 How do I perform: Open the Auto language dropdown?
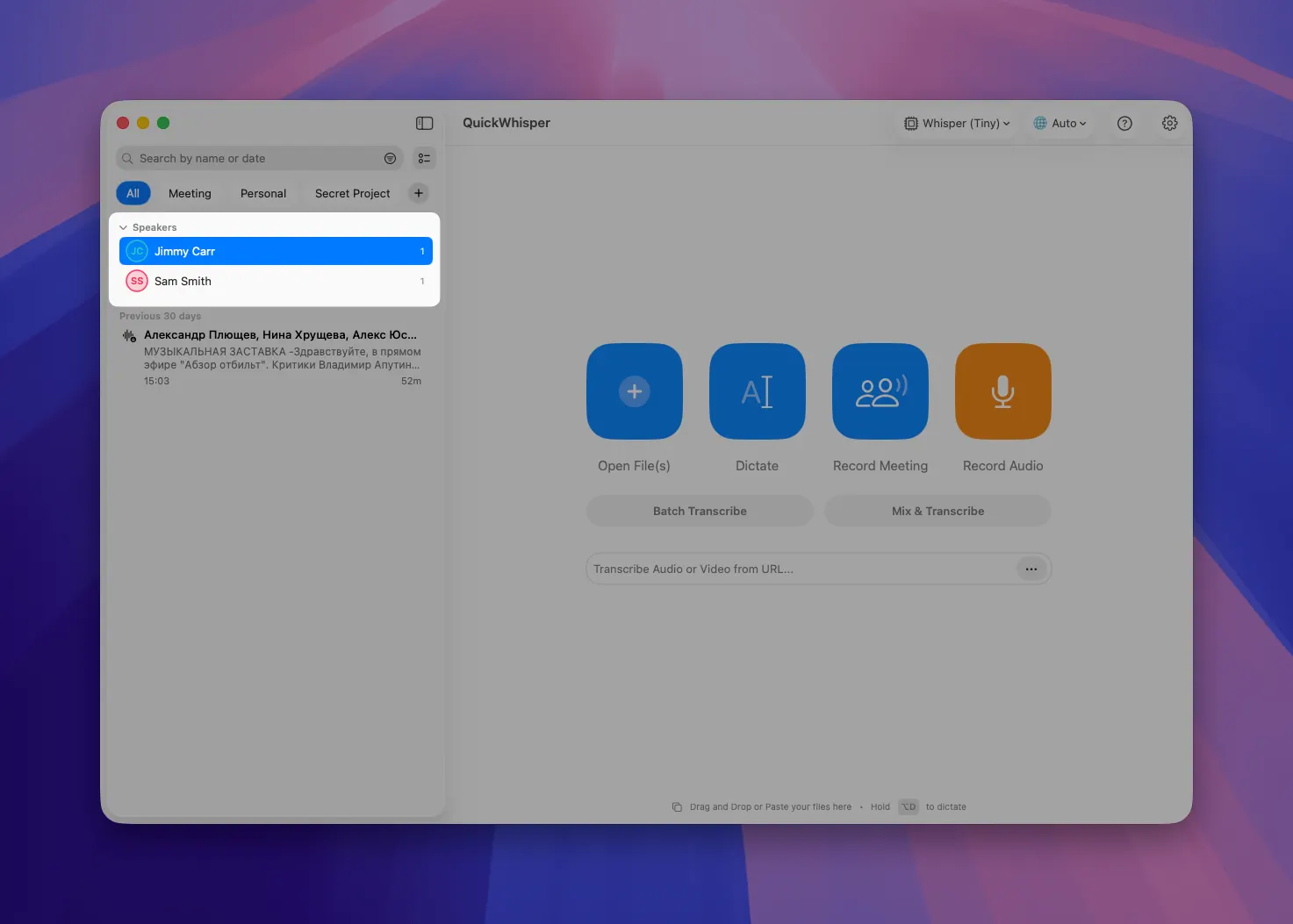pyautogui.click(x=1060, y=123)
